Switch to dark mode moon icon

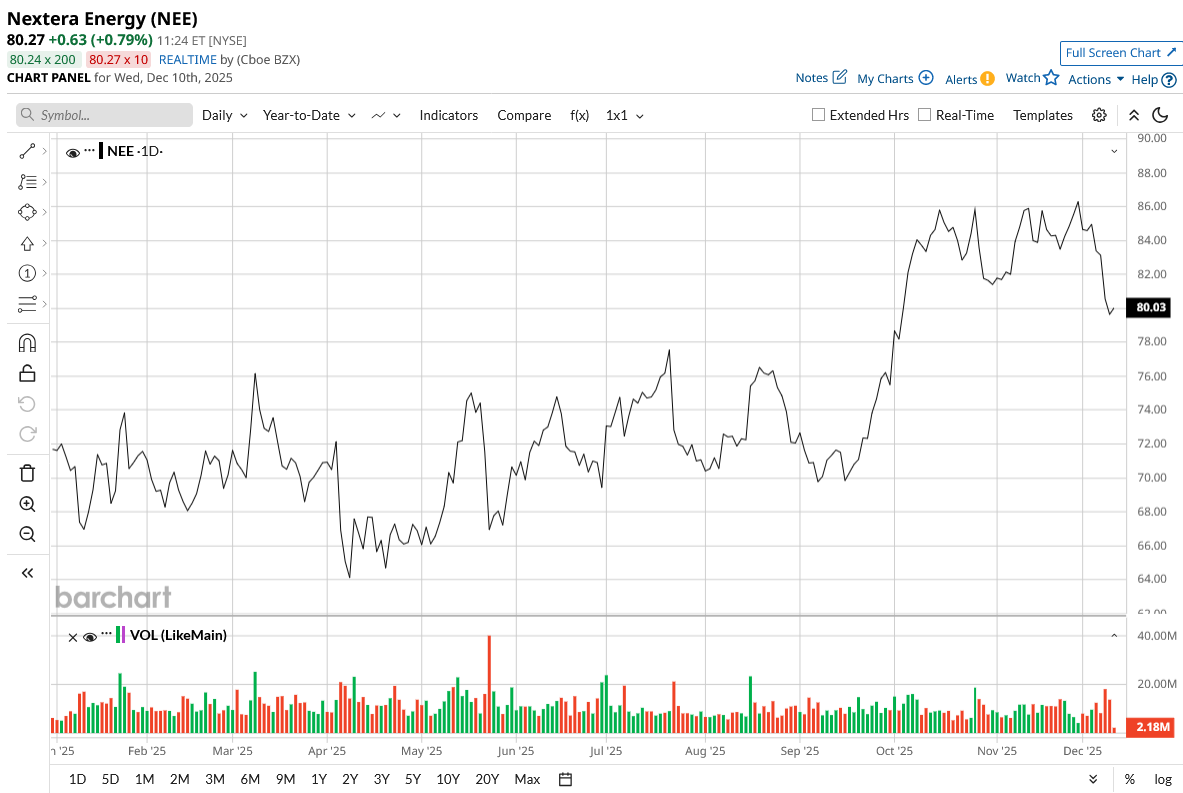click(x=1160, y=115)
